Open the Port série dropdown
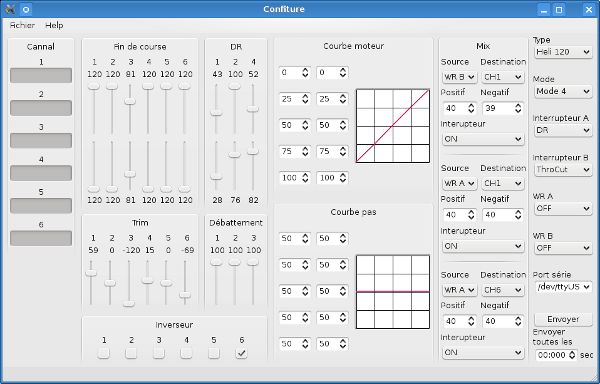 pyautogui.click(x=563, y=287)
